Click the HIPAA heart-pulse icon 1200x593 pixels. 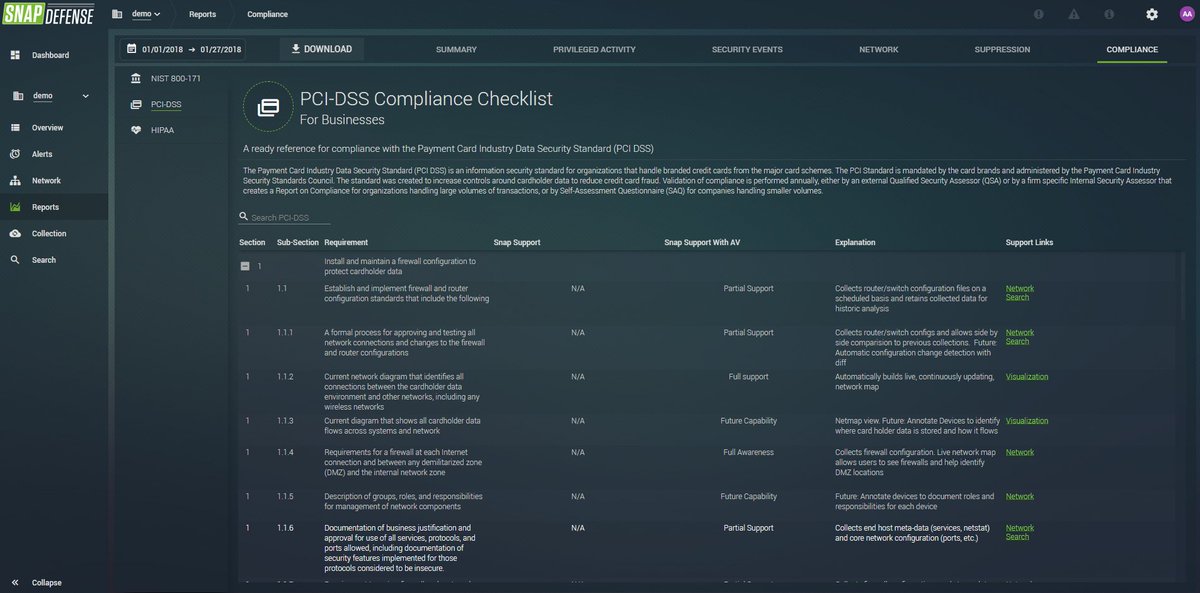click(x=136, y=130)
